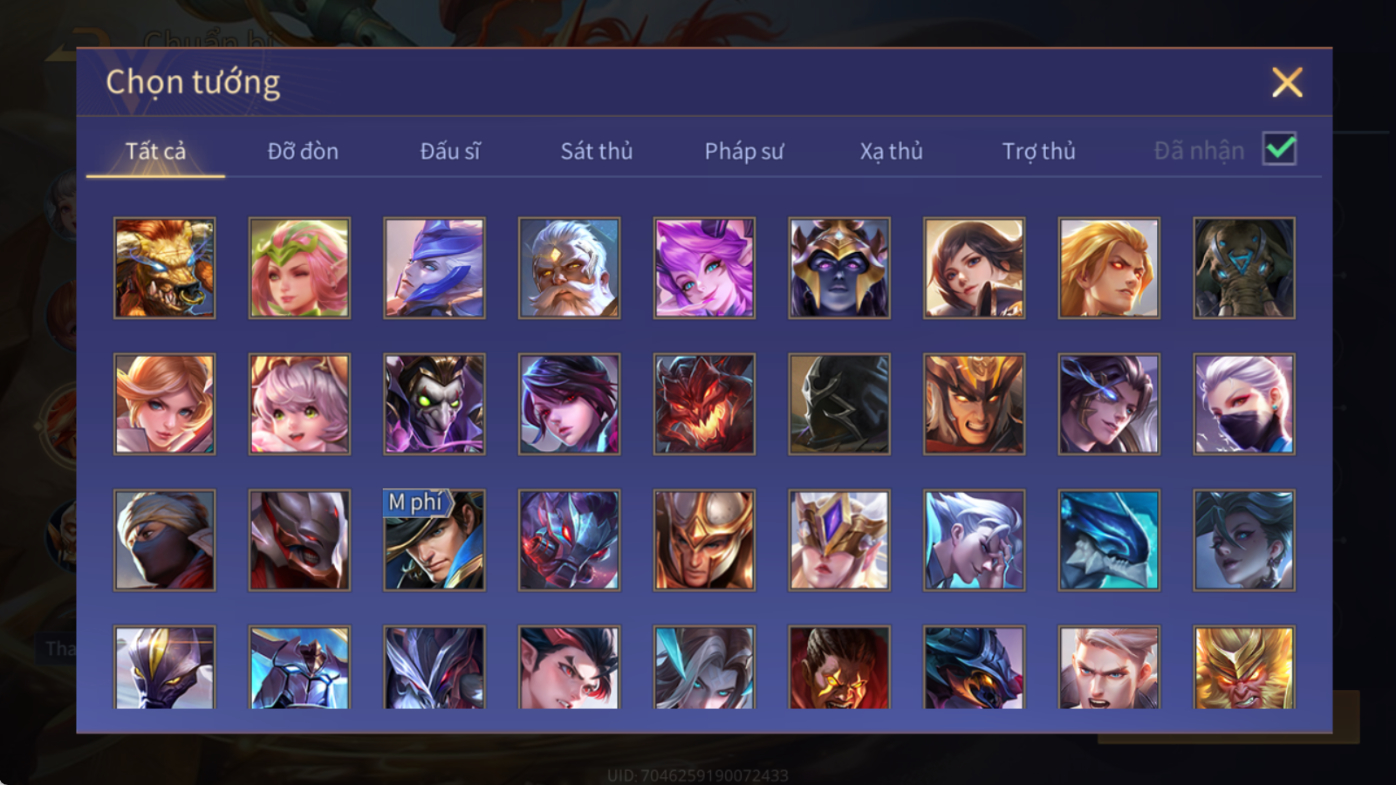
Task: Pick the pink-haired elf with leaf crown
Action: pos(299,268)
